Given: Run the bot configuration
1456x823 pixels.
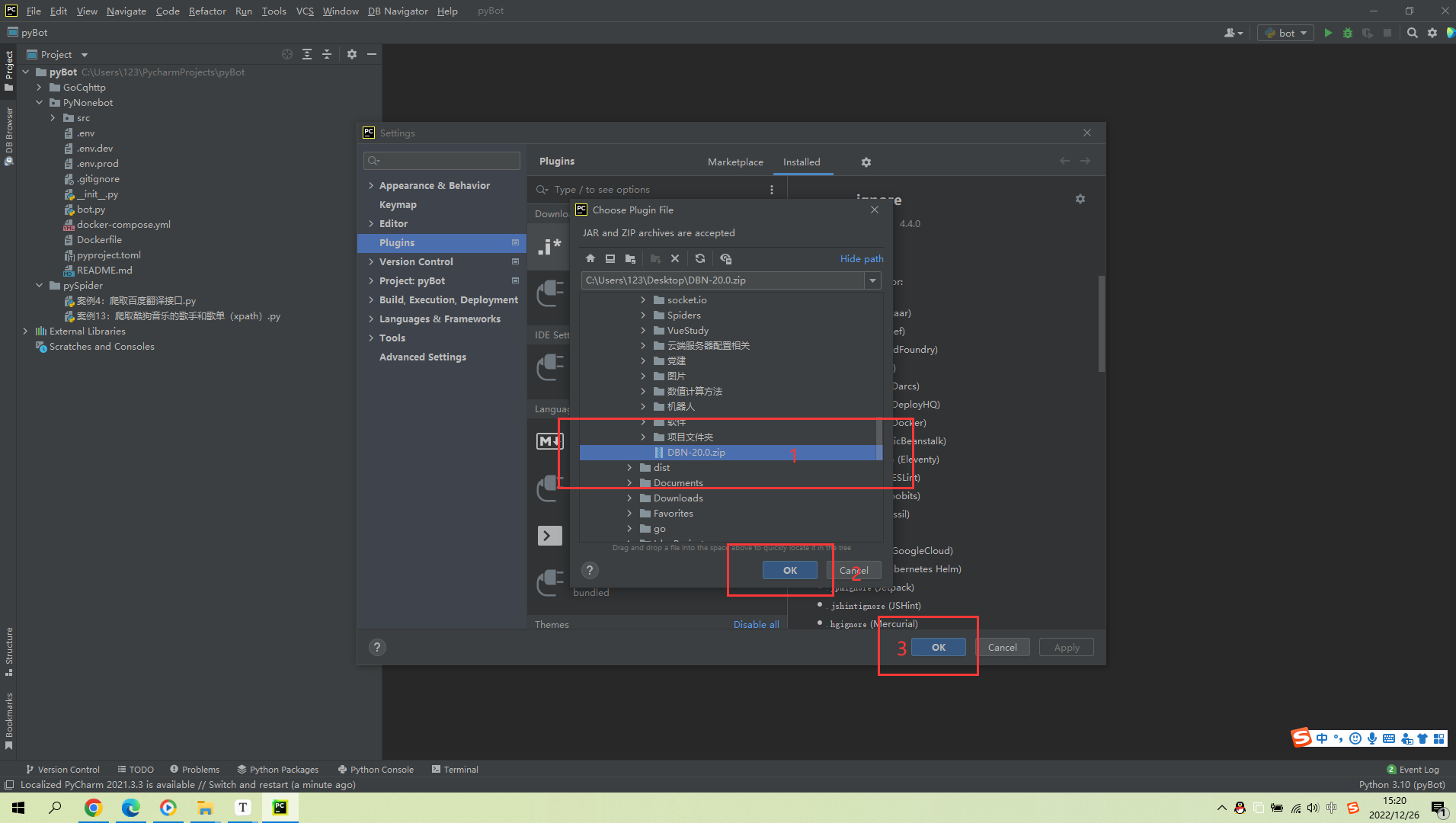Looking at the screenshot, I should [1328, 33].
